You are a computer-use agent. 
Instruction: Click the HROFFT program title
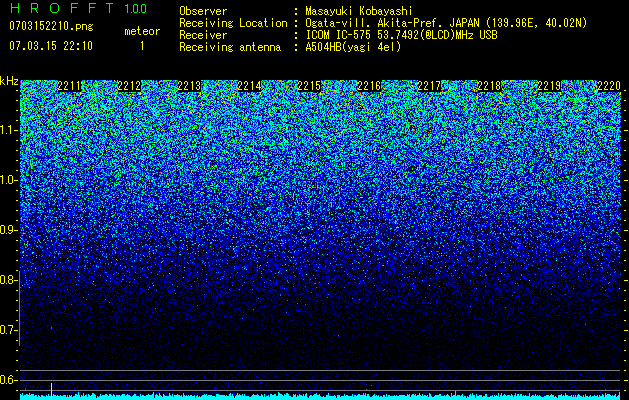pos(62,8)
